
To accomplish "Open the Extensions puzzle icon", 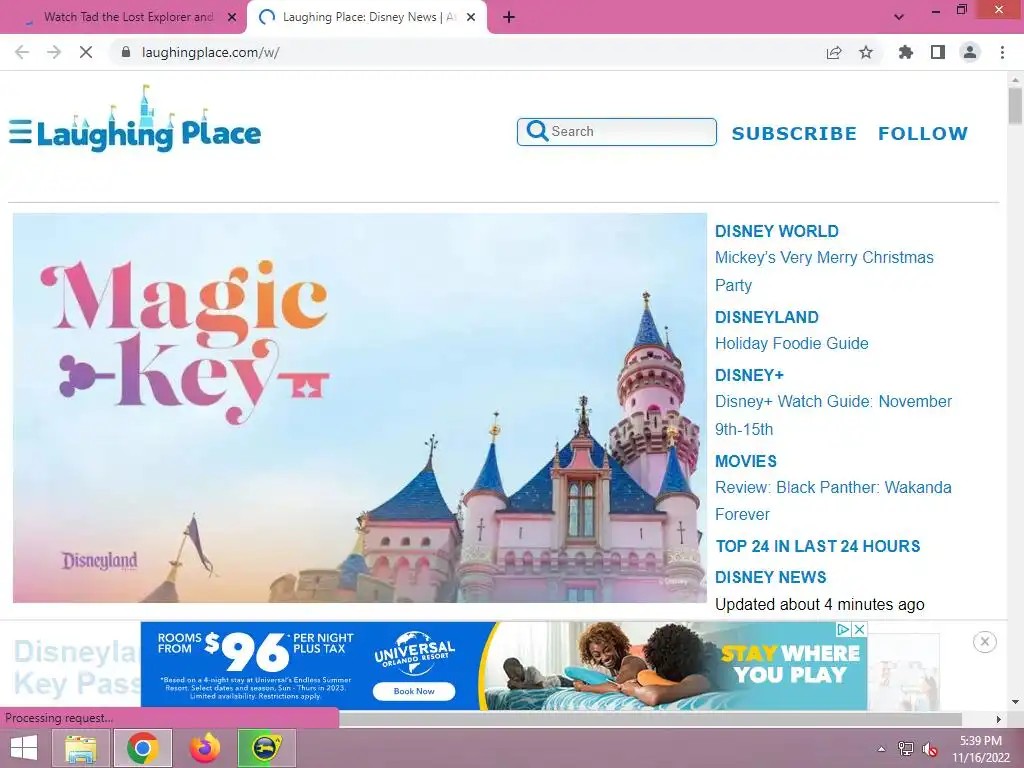I will point(906,52).
